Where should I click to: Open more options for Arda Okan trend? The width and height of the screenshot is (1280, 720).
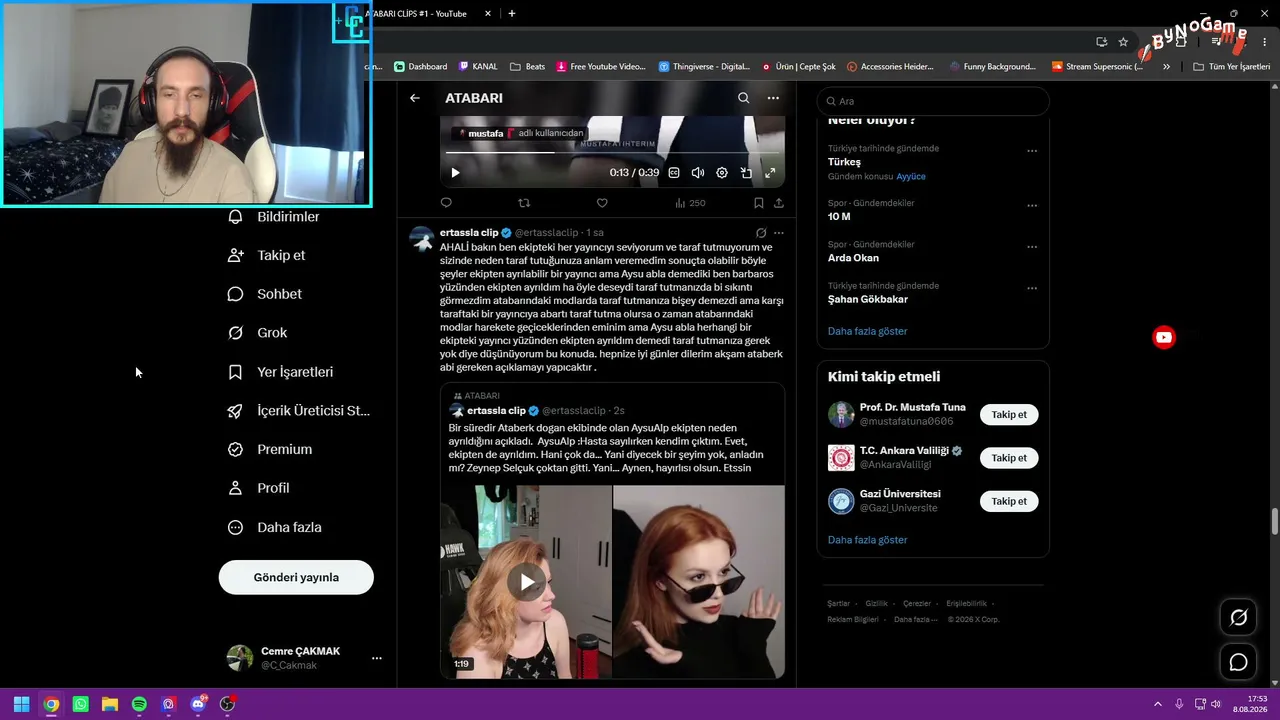1032,246
